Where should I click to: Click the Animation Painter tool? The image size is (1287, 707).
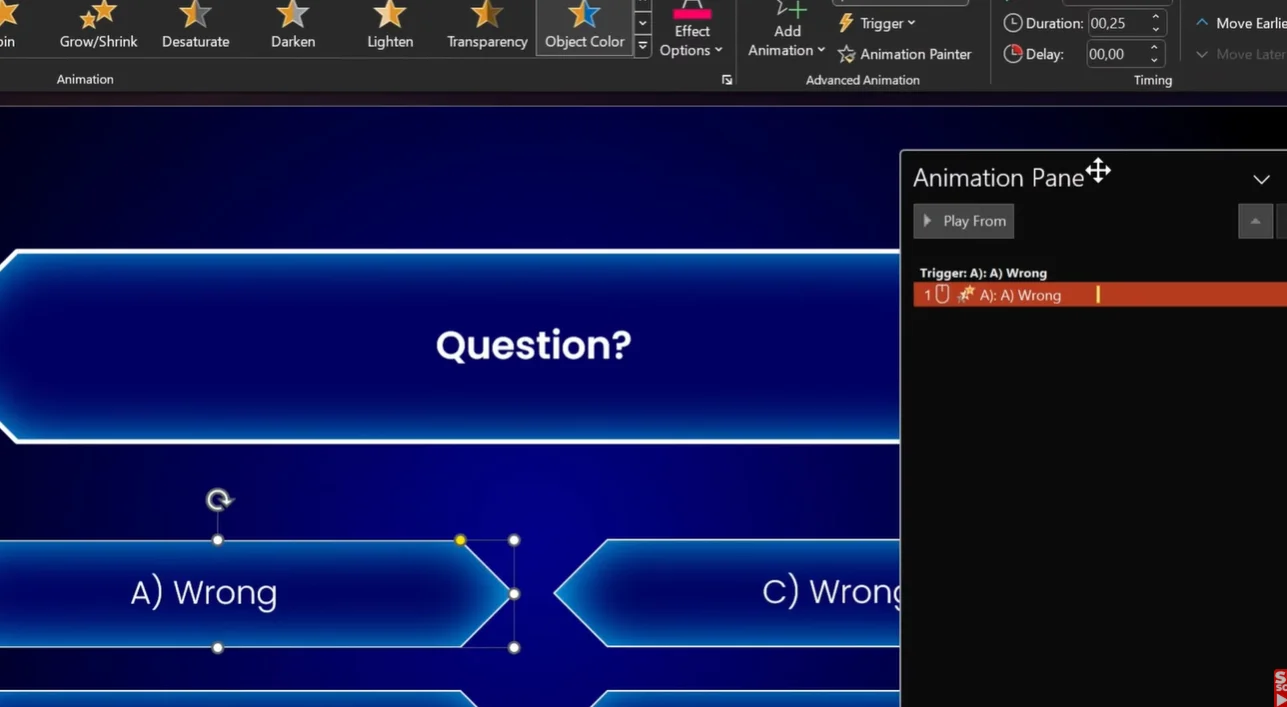[905, 54]
